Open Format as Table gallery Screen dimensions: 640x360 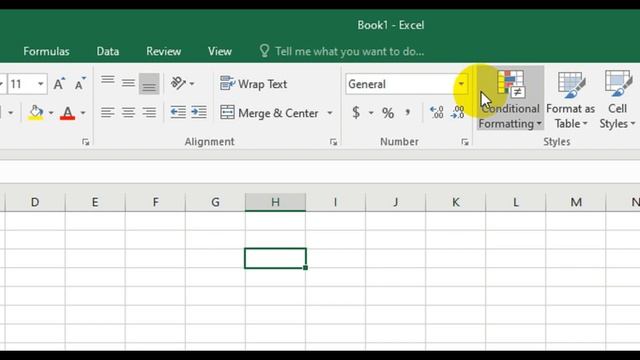(571, 99)
